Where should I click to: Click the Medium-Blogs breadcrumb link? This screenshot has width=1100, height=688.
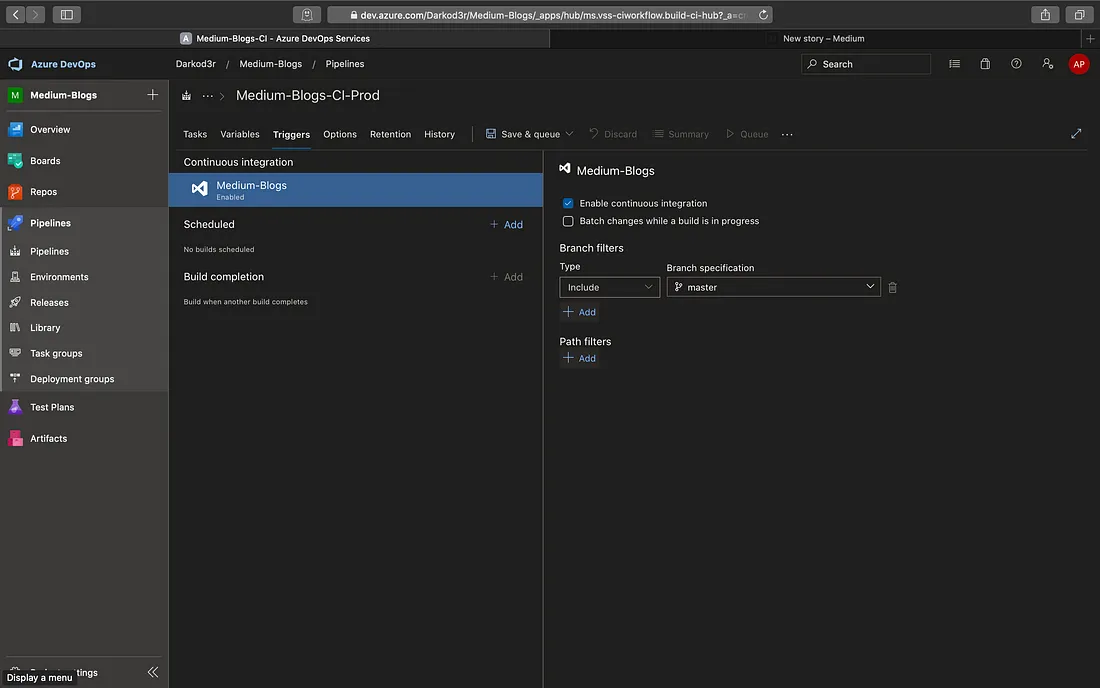271,64
